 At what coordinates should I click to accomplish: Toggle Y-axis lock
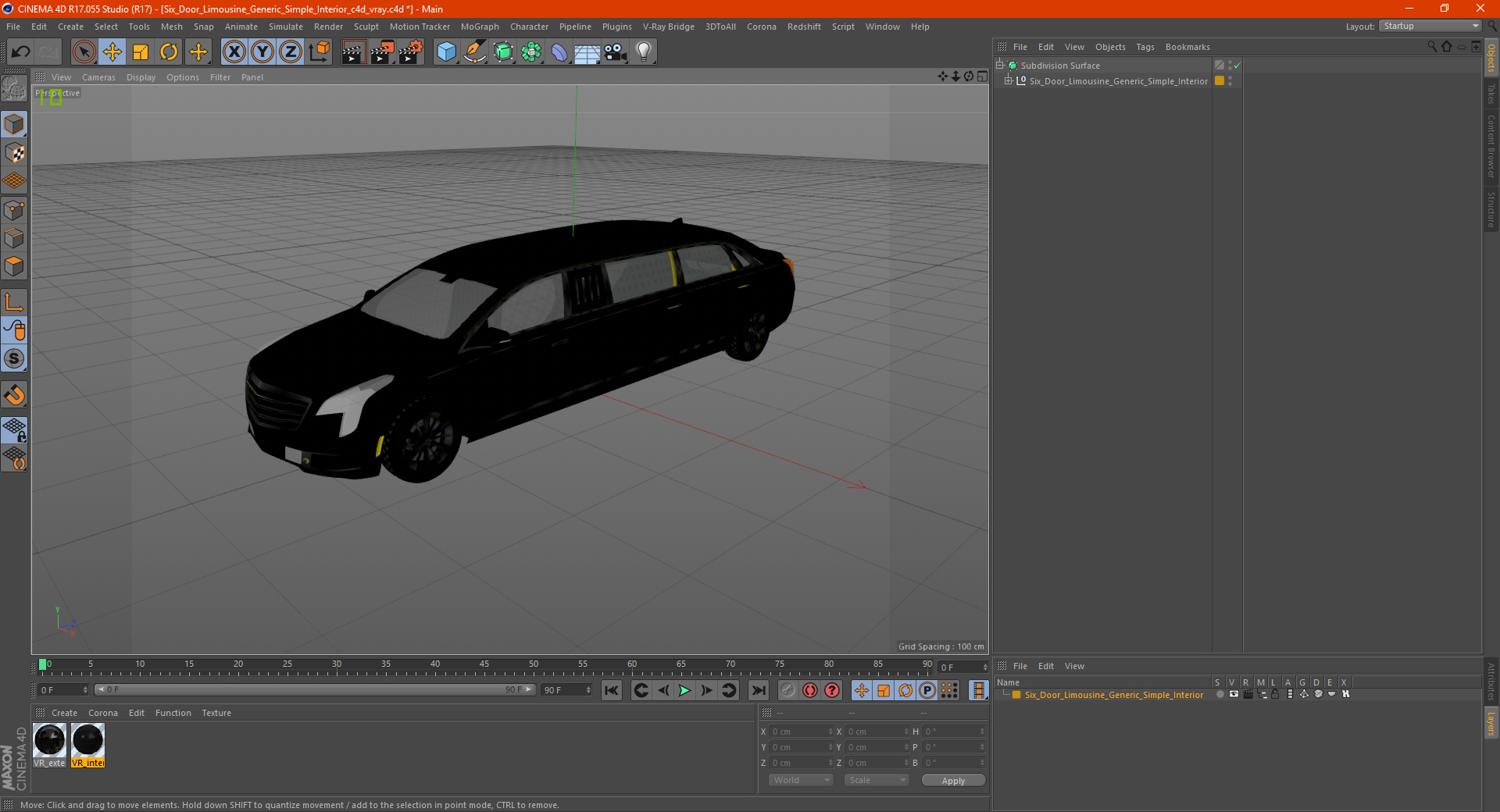point(262,52)
